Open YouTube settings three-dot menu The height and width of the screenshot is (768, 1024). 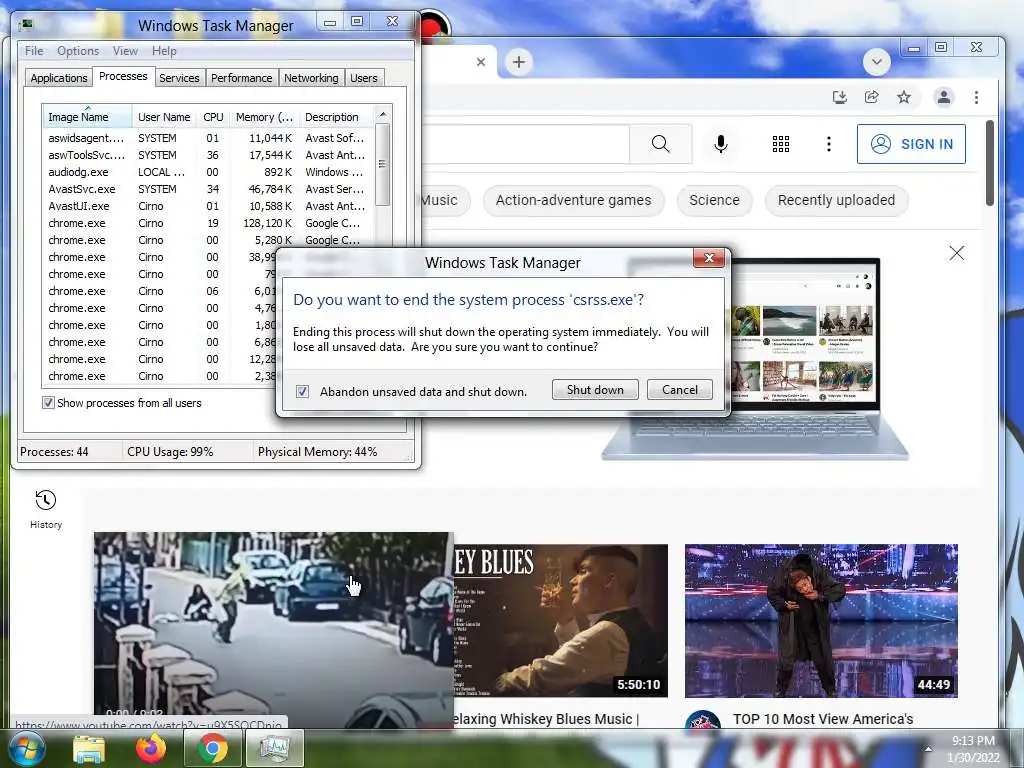click(829, 144)
